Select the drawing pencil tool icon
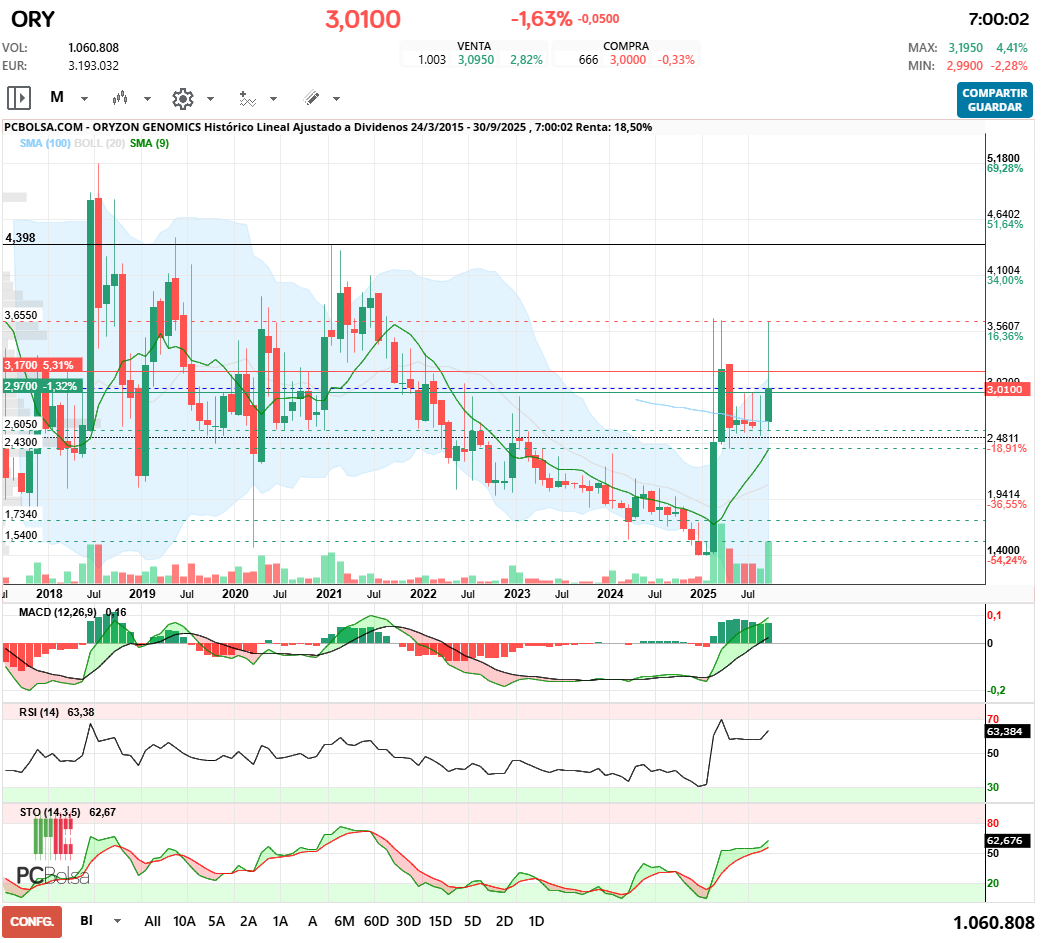This screenshot has width=1048, height=943. (311, 98)
